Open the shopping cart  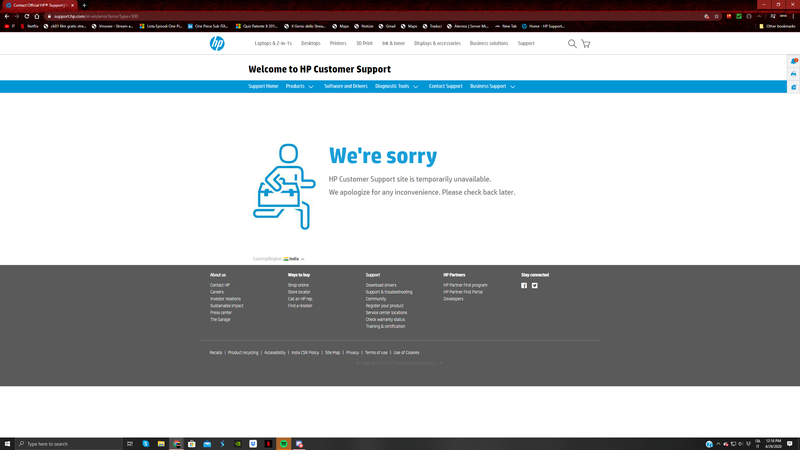pos(586,44)
